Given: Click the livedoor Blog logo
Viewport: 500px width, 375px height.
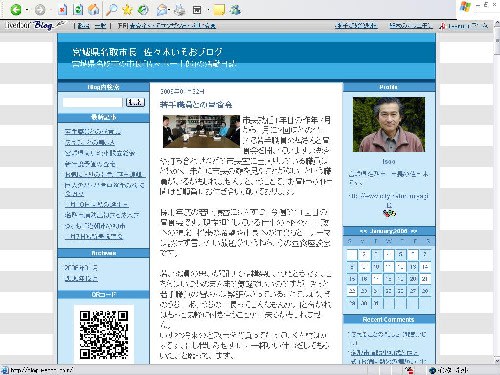Looking at the screenshot, I should tap(33, 25).
